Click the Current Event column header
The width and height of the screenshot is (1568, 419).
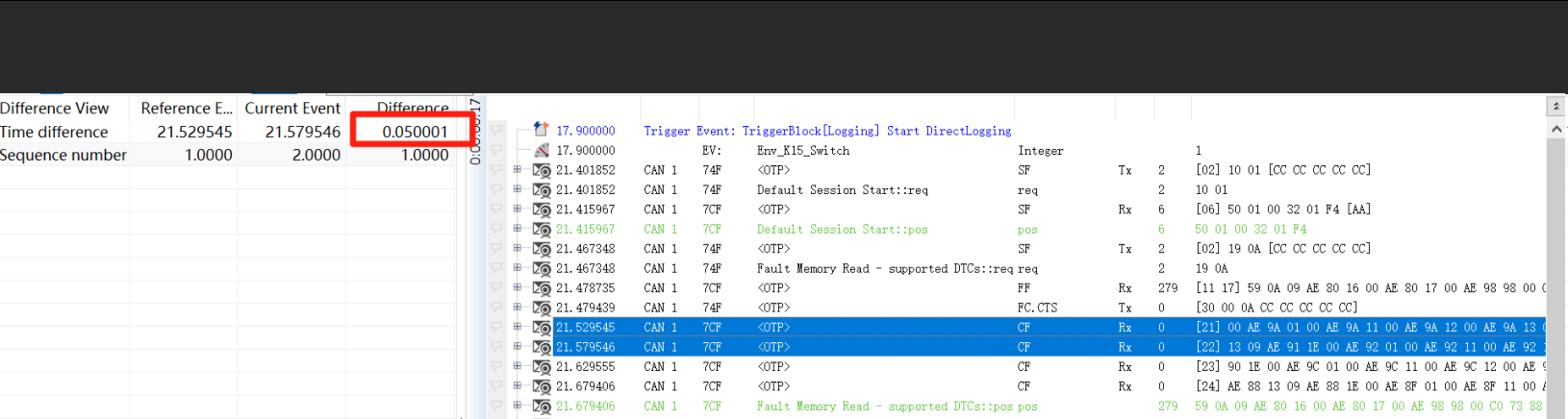coord(292,109)
